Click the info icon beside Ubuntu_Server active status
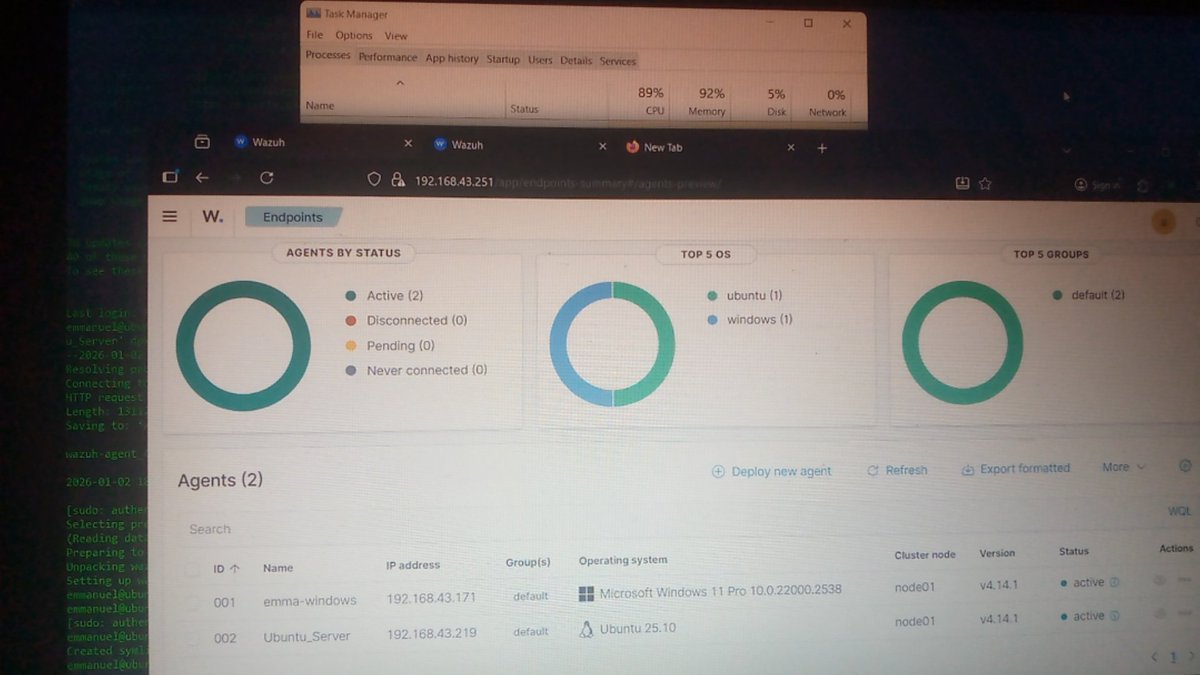This screenshot has width=1200, height=675. [x=1114, y=616]
